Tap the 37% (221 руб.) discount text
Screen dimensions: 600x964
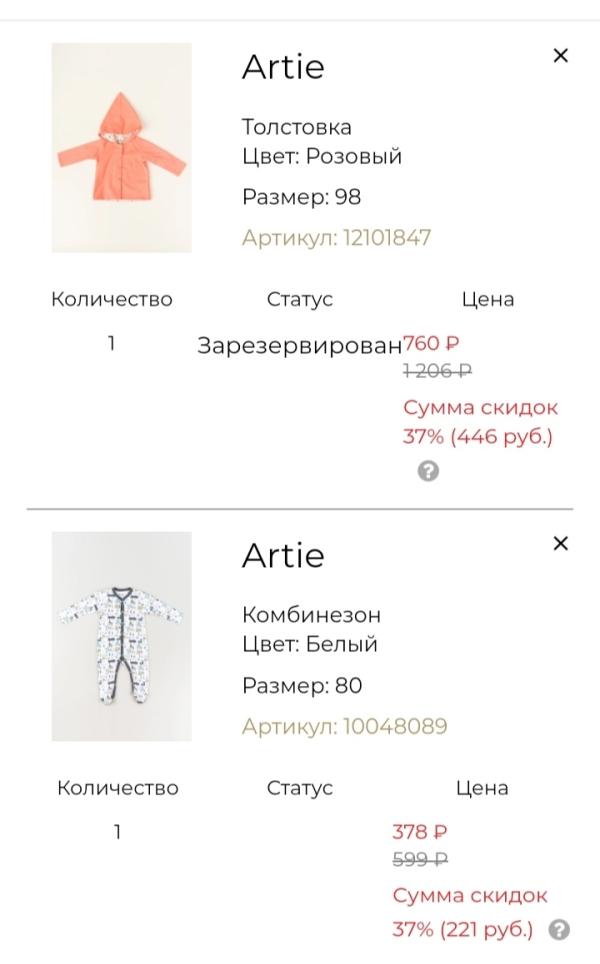(462, 929)
